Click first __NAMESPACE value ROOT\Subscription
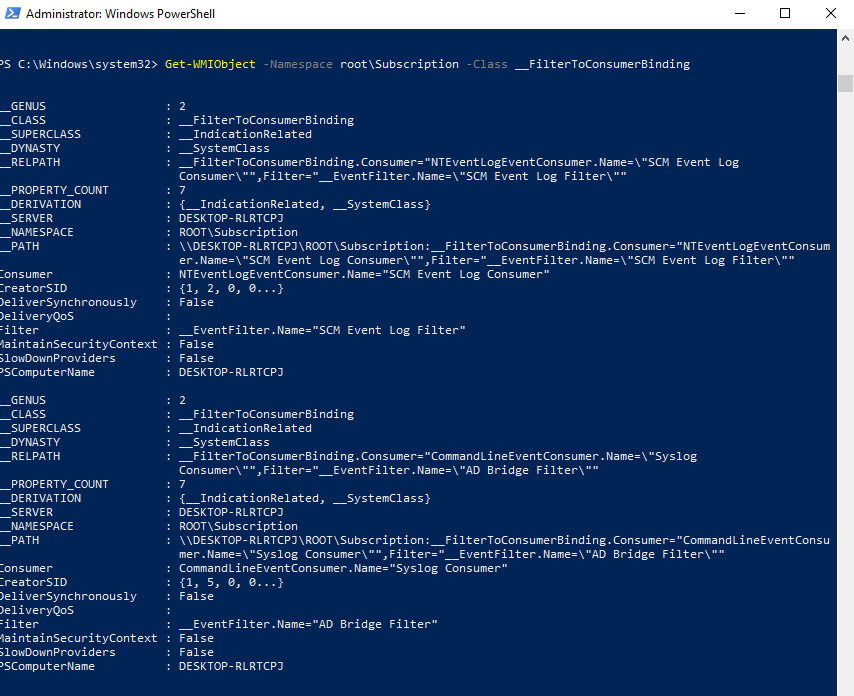 pos(239,233)
